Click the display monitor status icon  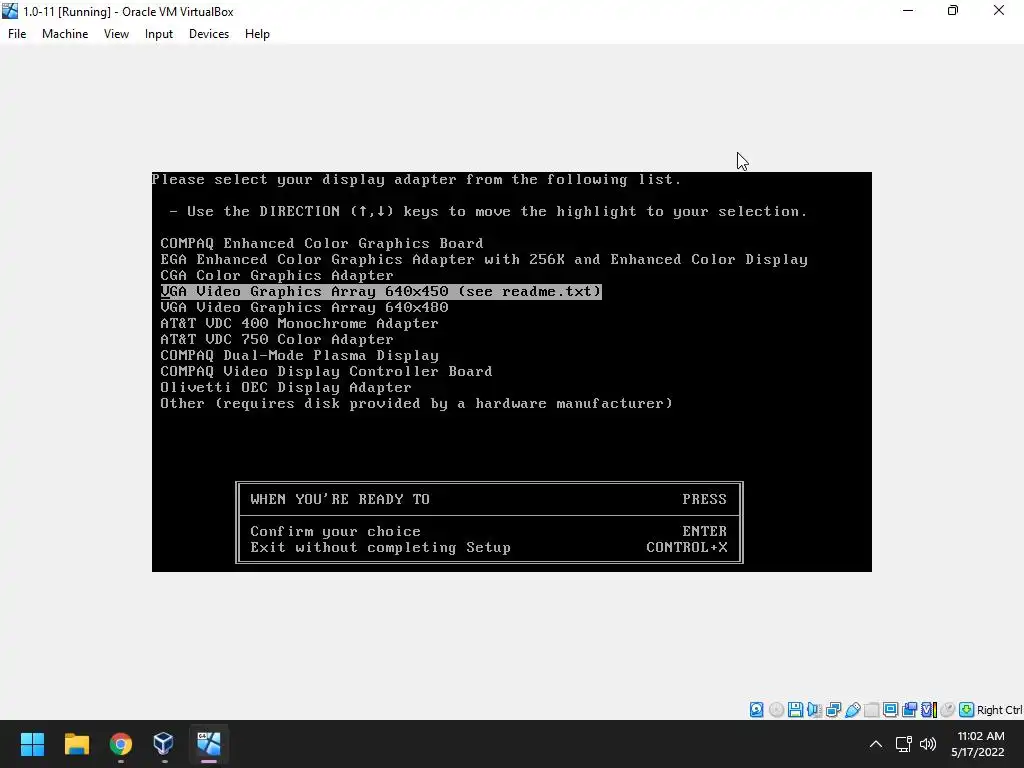pyautogui.click(x=890, y=710)
